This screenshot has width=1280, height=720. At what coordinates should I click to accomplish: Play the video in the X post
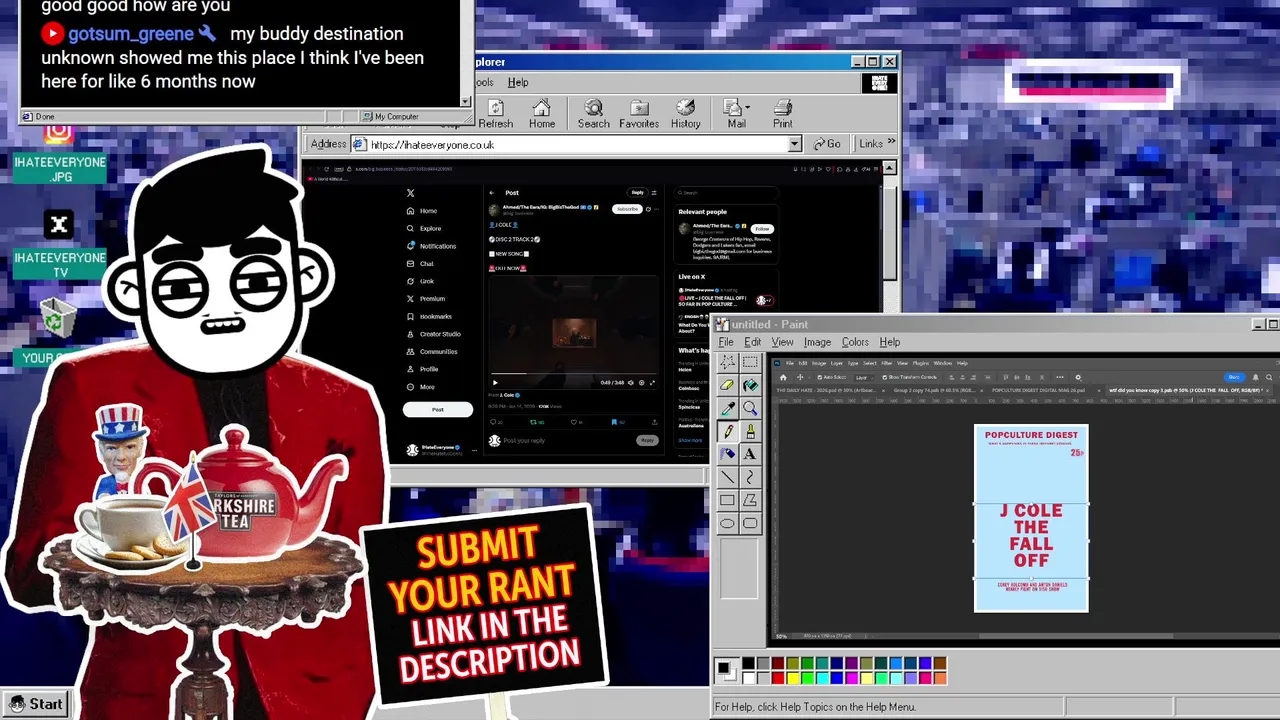tap(494, 382)
